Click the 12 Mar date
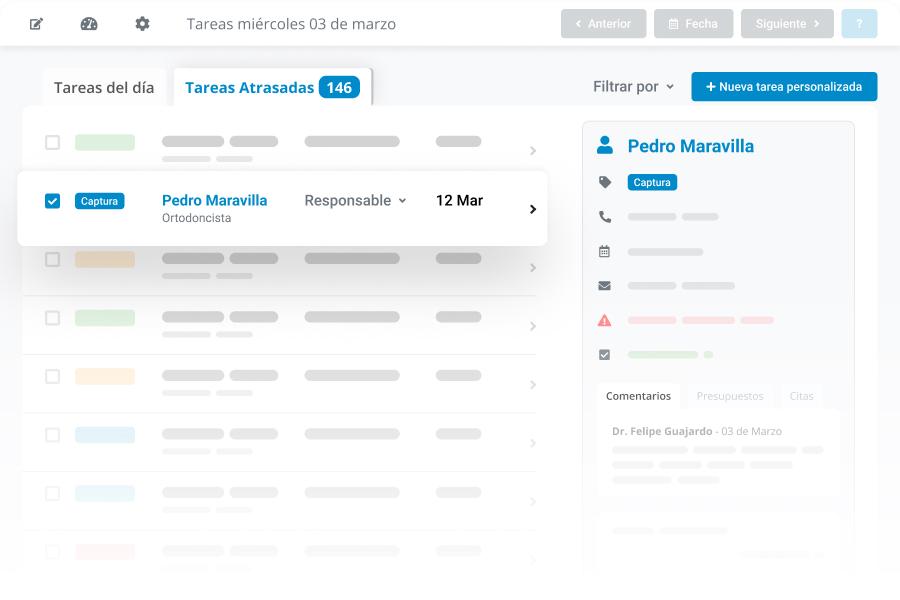 pos(459,200)
